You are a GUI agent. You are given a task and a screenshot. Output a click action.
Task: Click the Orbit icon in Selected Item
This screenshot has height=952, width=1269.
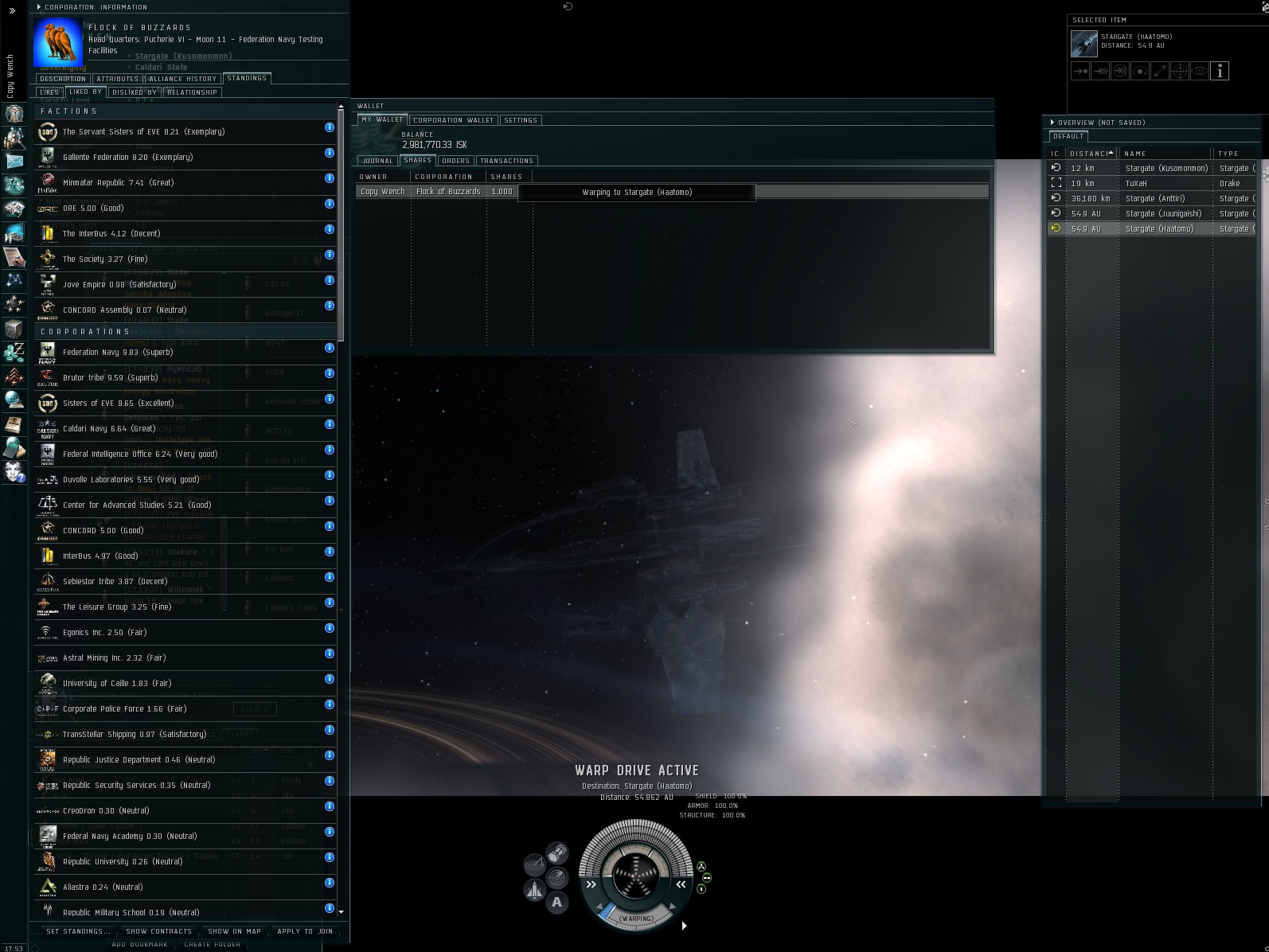(1140, 71)
